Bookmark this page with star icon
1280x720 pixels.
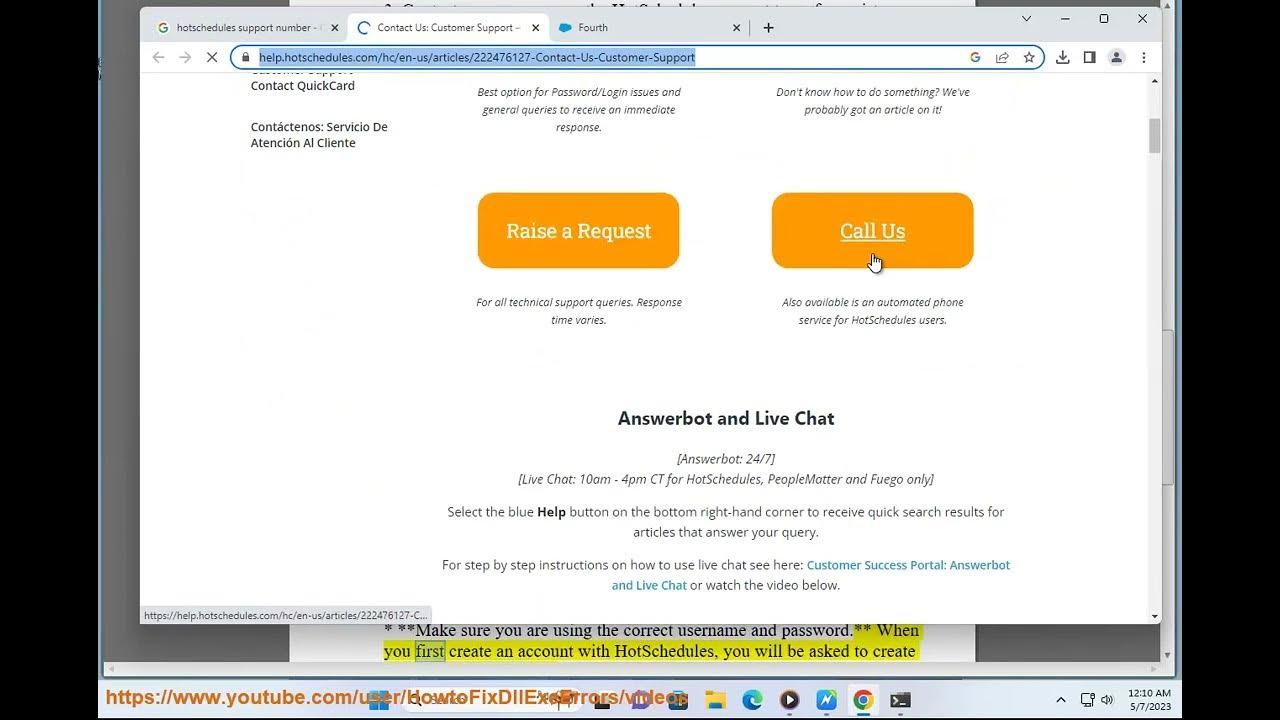point(1029,58)
